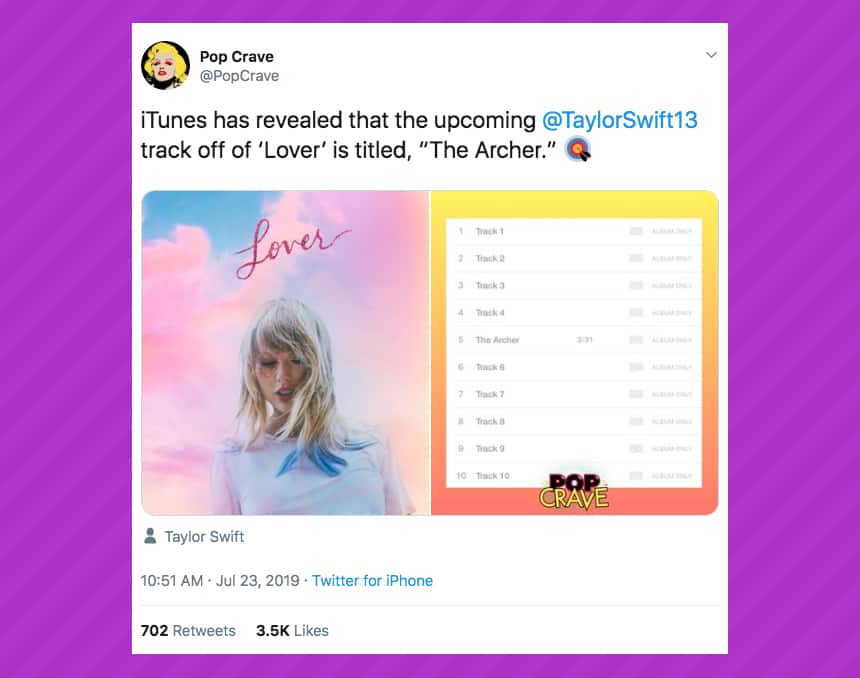
Task: Expand the tweet options chevron
Action: point(711,55)
